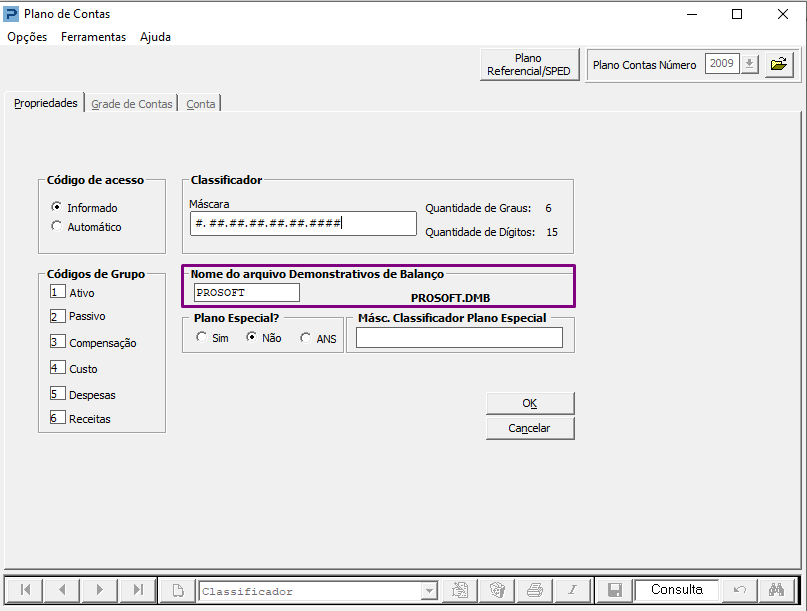Switch to Conta tab

pyautogui.click(x=201, y=104)
